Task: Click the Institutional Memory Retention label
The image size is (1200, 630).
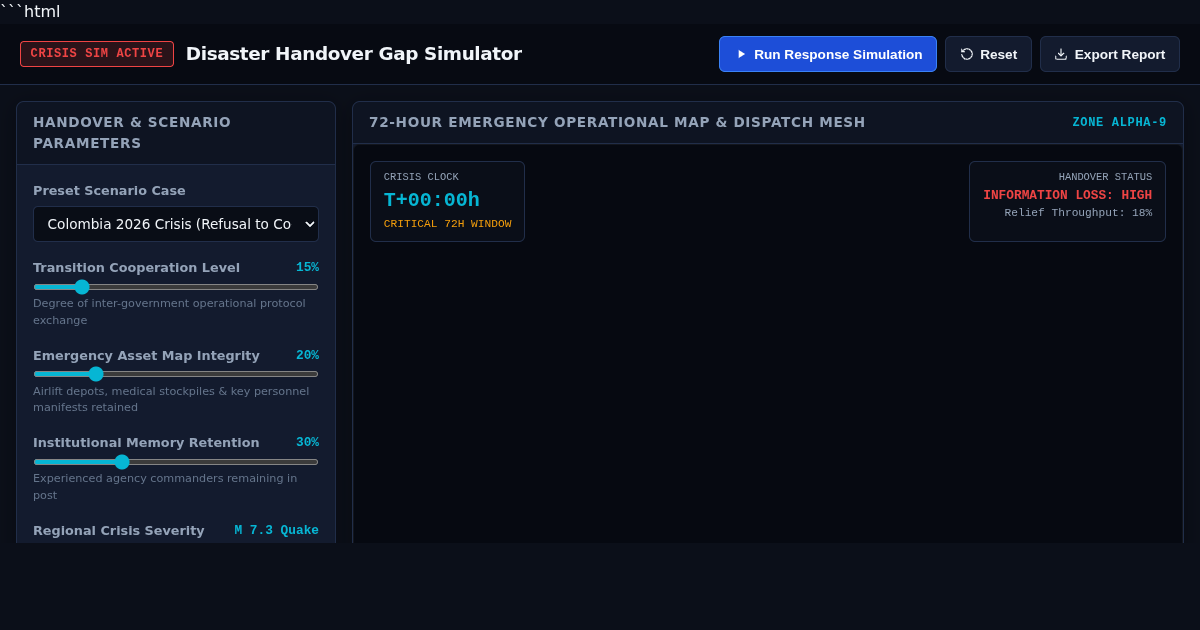Action: pos(146,443)
